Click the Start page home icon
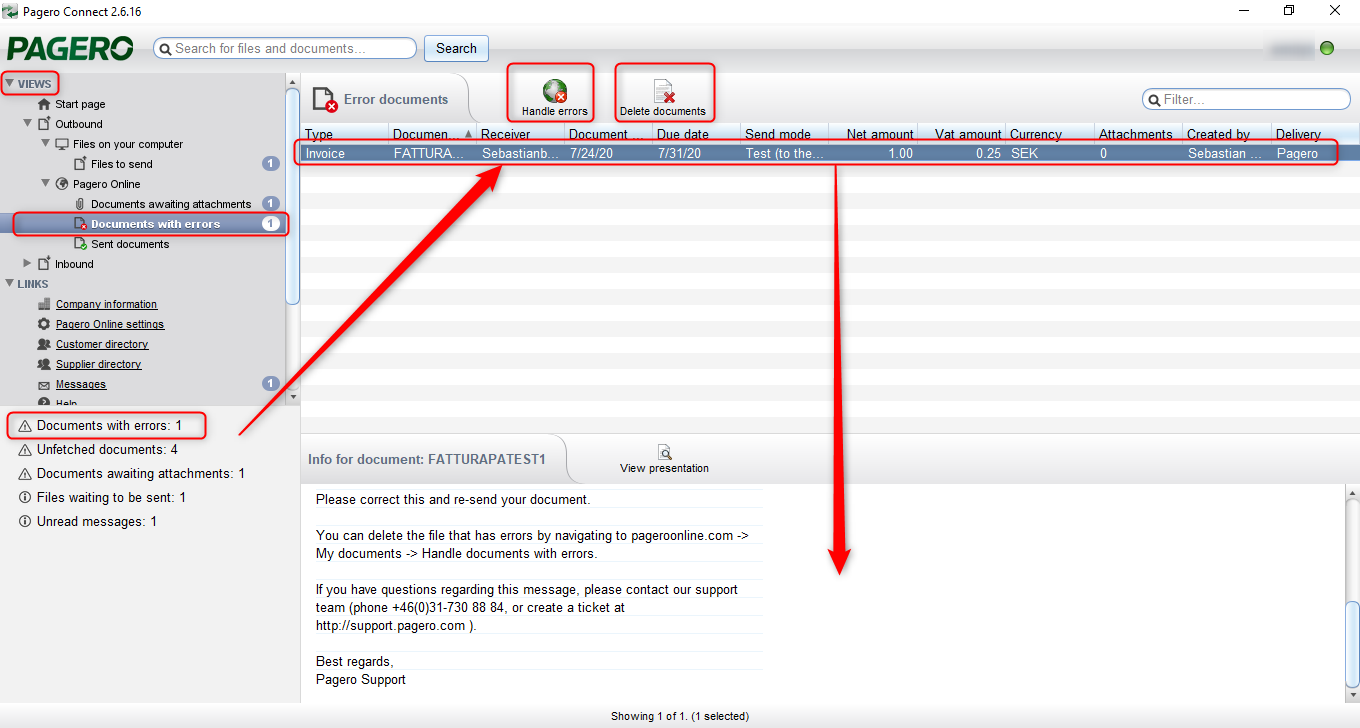Viewport: 1360px width, 728px height. coord(44,104)
